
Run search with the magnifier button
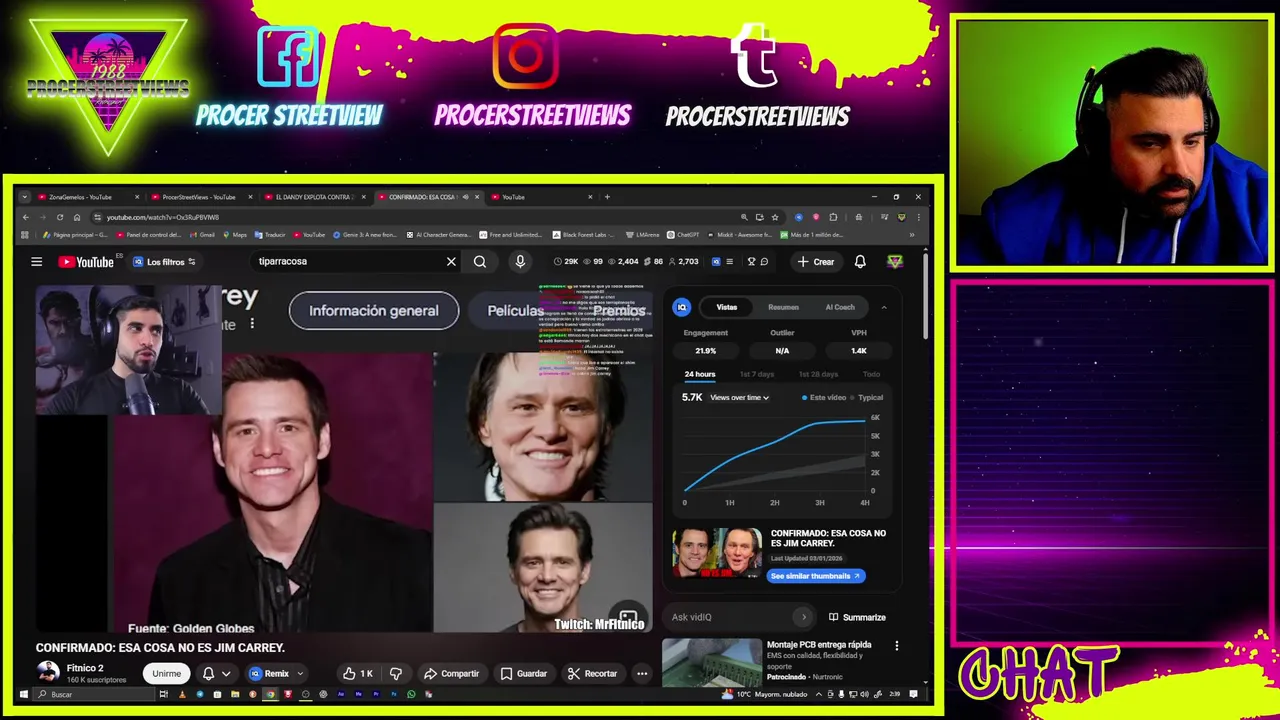point(480,262)
